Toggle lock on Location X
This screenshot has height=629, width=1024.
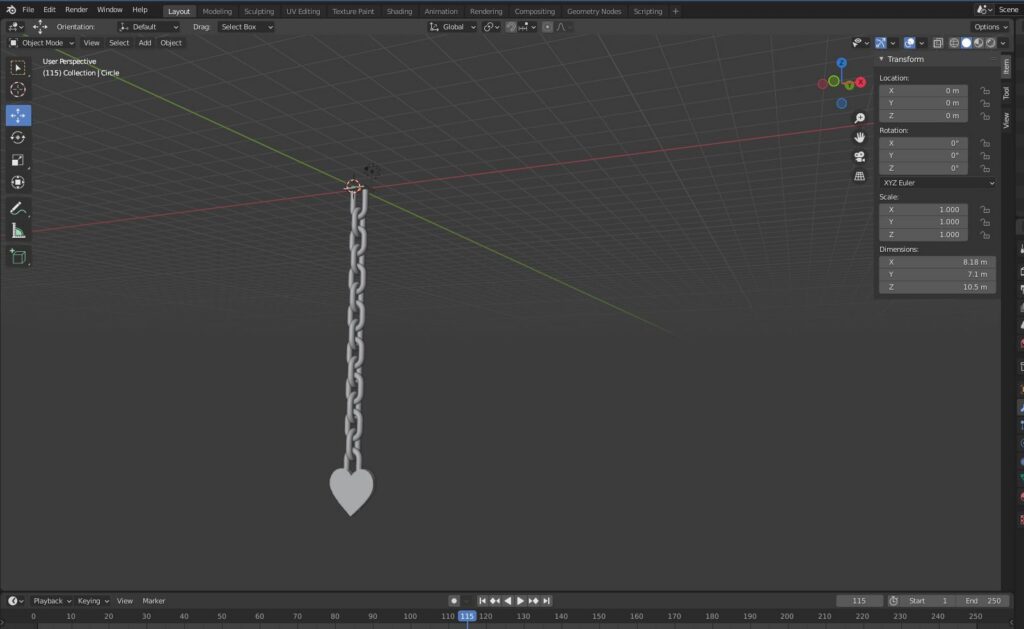click(985, 91)
